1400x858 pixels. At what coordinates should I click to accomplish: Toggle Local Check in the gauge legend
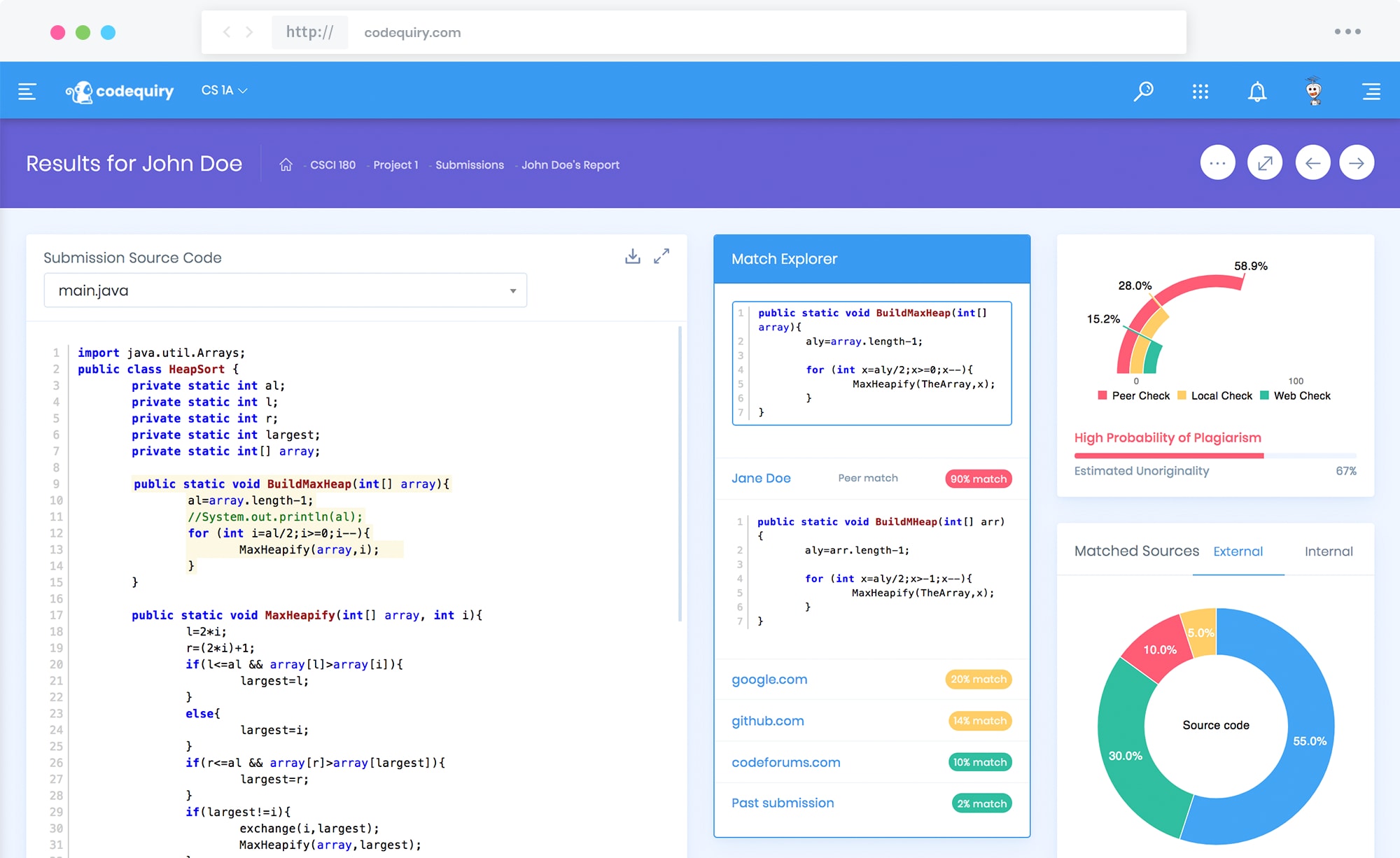[x=1216, y=395]
